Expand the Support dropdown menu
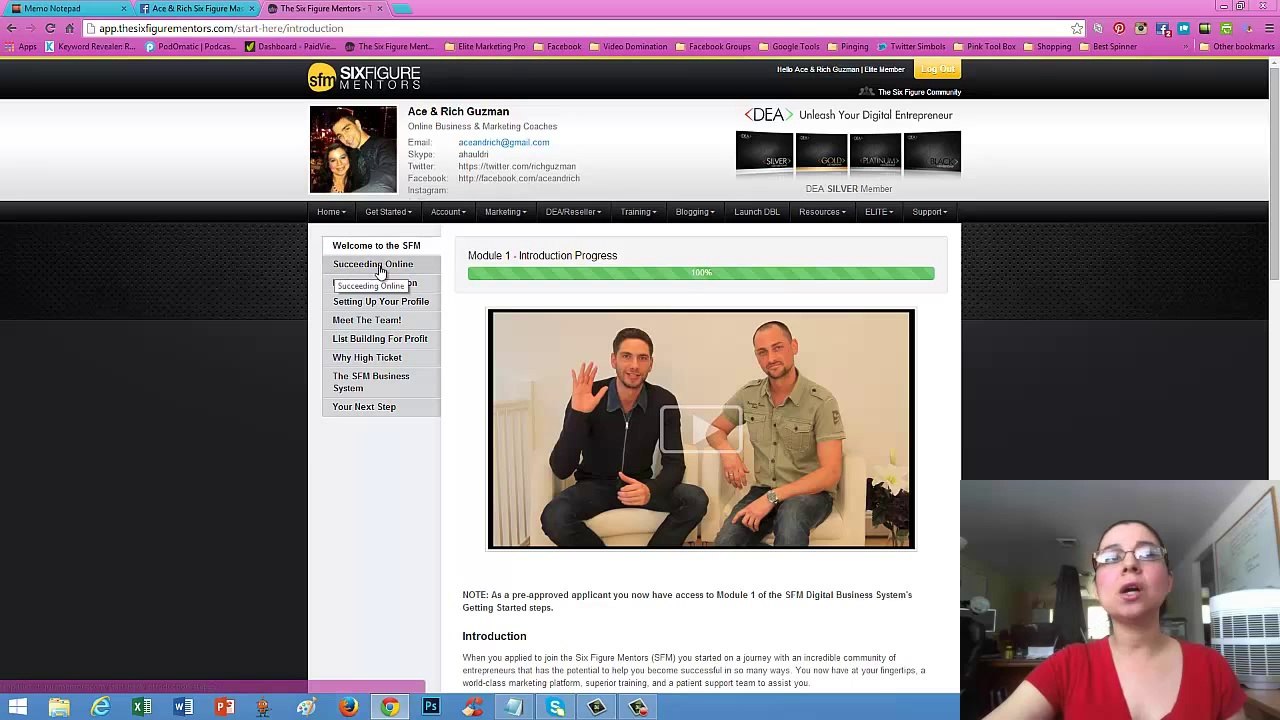1280x720 pixels. coord(929,212)
